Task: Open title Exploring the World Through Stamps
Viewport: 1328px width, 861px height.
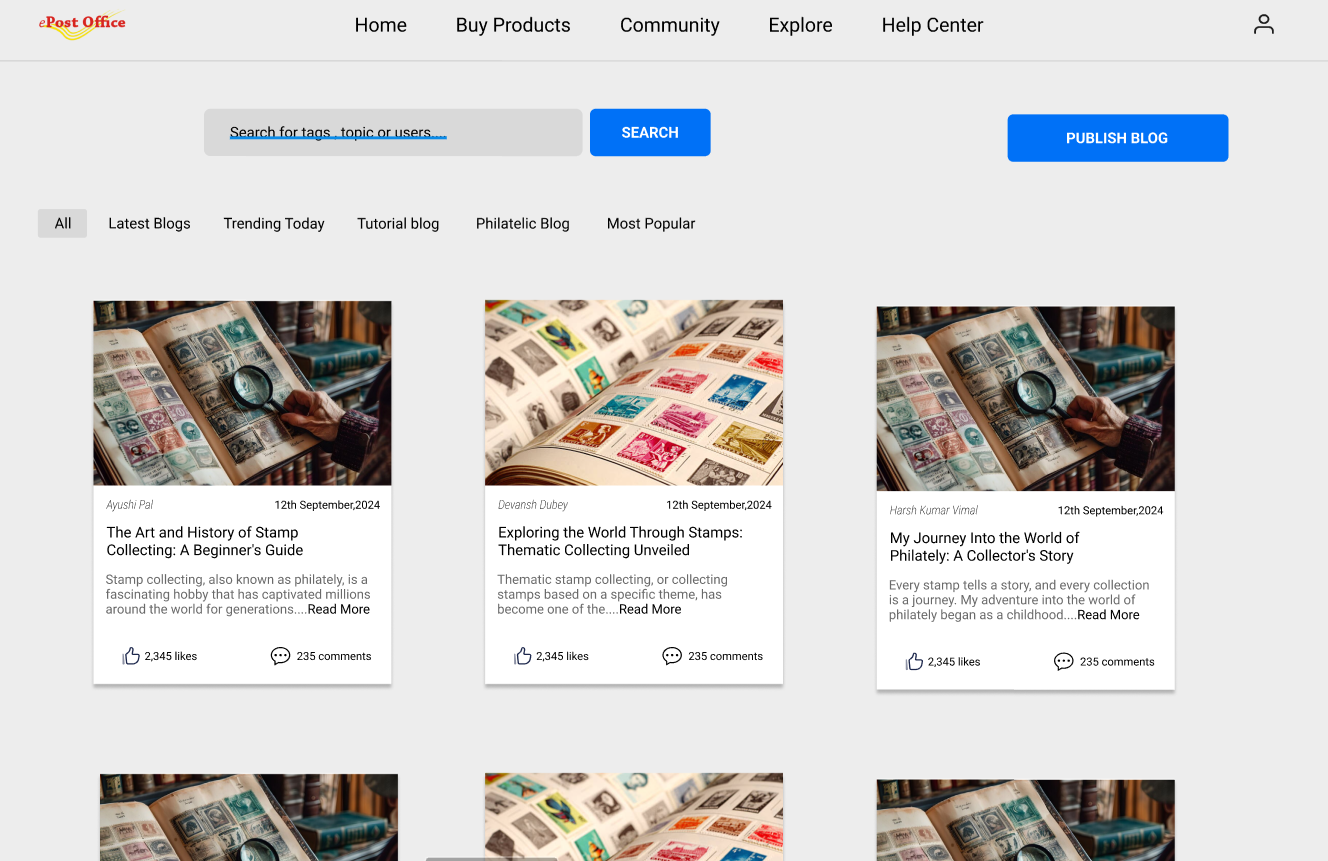Action: [x=620, y=541]
